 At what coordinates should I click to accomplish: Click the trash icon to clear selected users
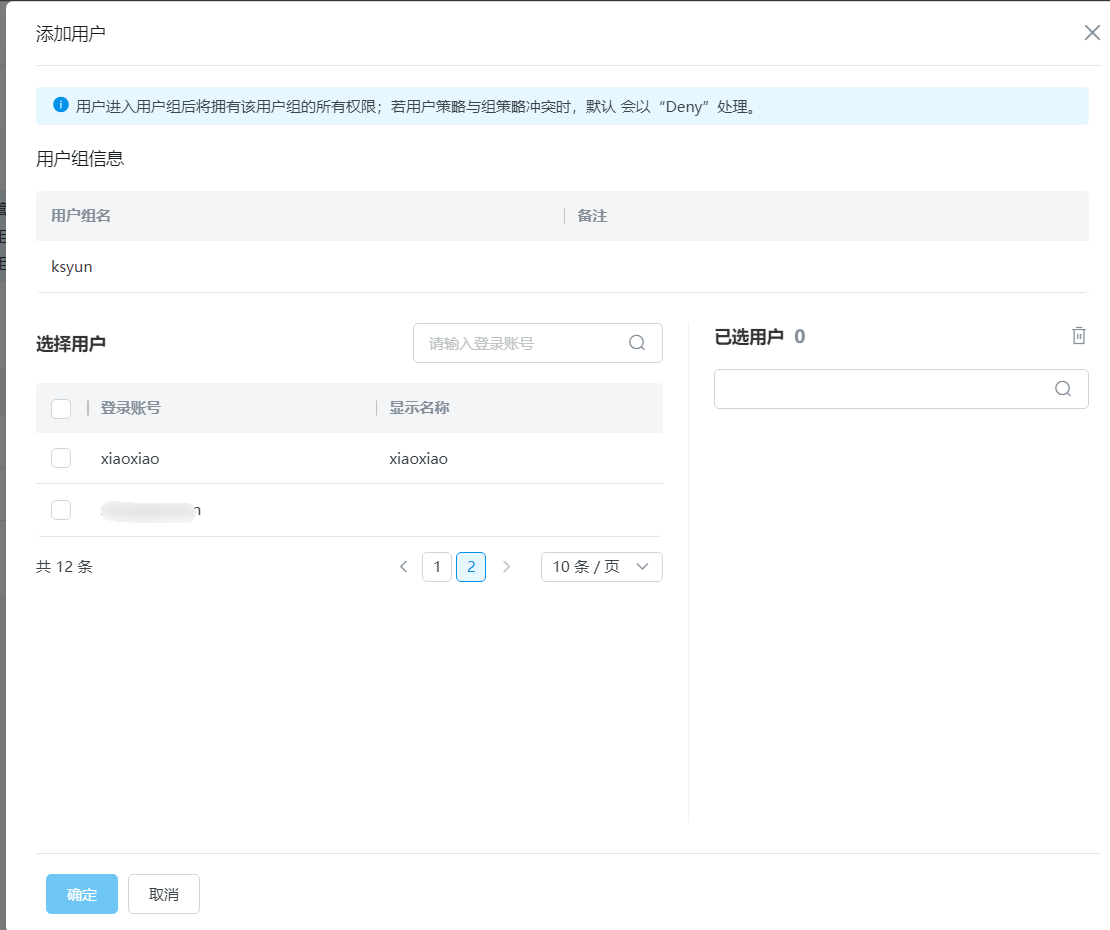click(1079, 336)
